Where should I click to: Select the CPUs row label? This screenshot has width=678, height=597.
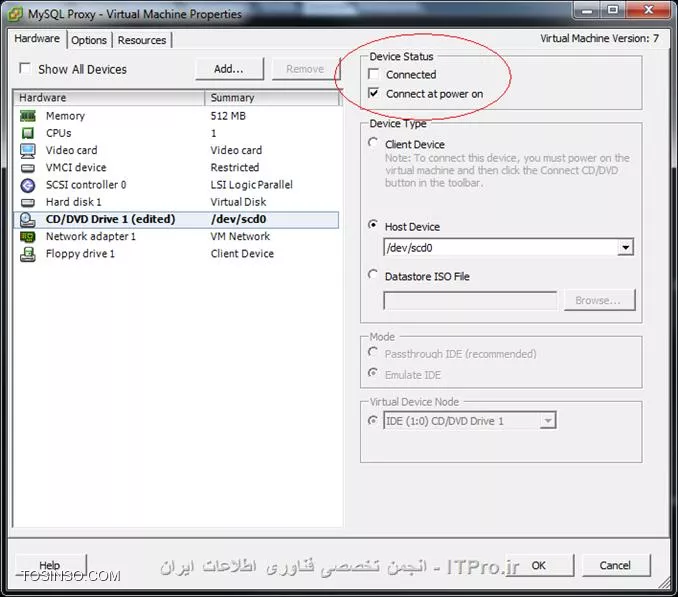point(58,133)
